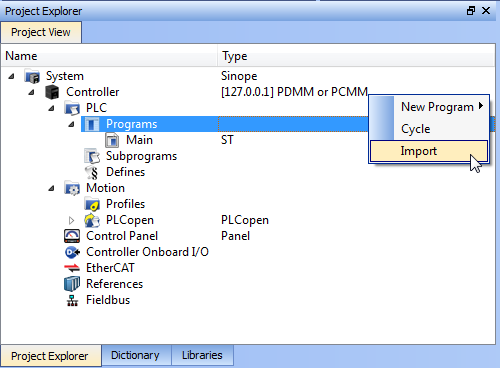Click the Name column header
Screen dimensions: 500x368
pos(109,56)
